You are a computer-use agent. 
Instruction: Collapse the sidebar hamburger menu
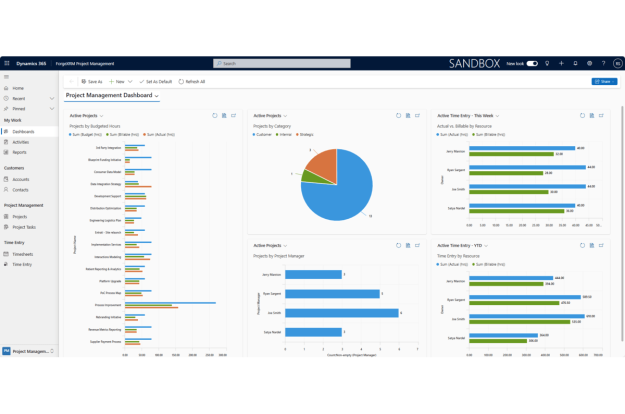(x=6, y=77)
